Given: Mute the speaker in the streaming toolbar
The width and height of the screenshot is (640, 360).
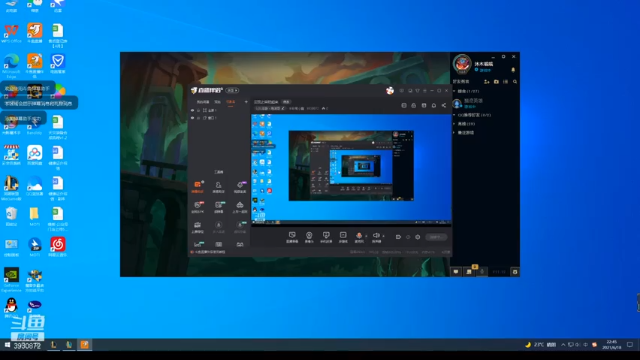Looking at the screenshot, I should pos(376,236).
